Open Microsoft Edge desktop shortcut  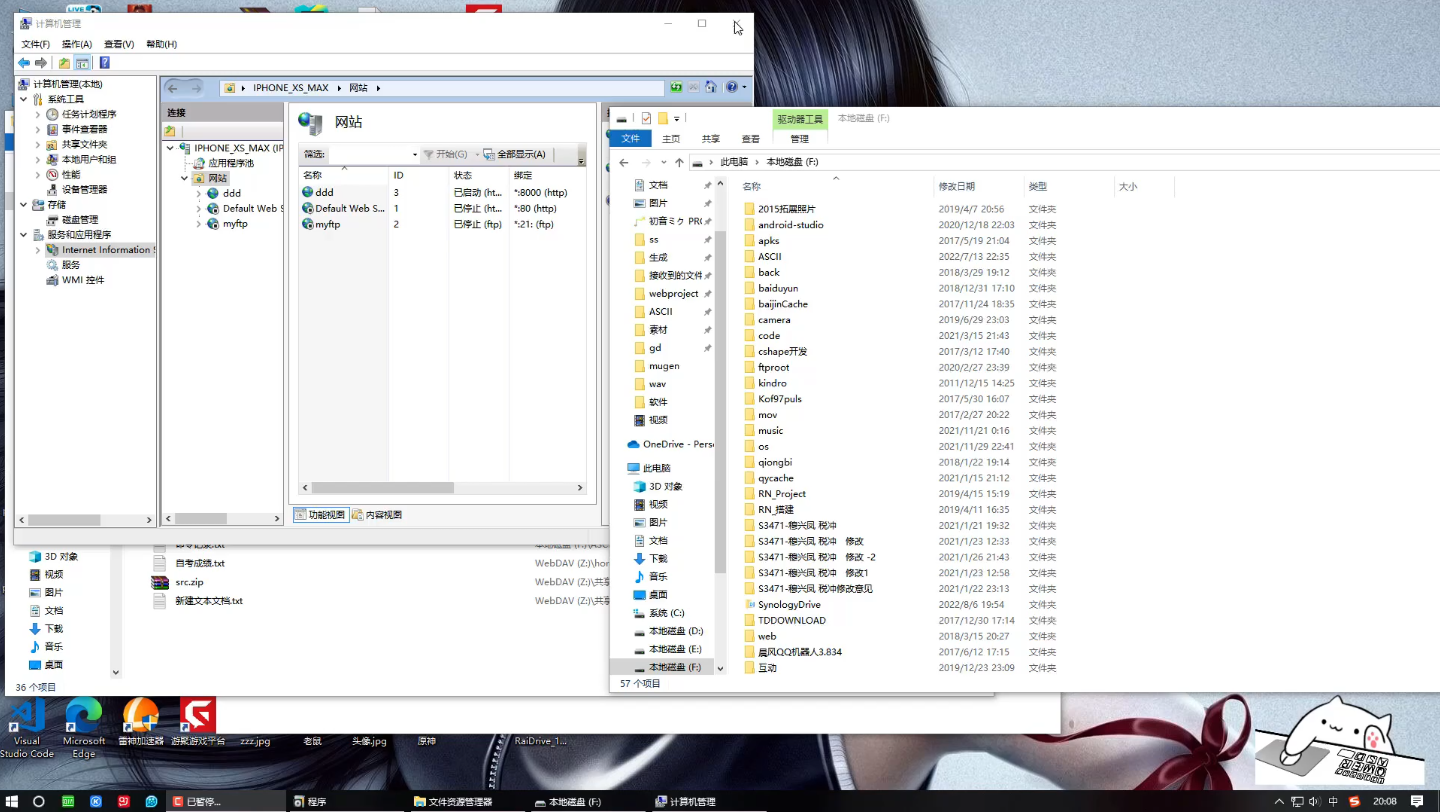[x=84, y=729]
